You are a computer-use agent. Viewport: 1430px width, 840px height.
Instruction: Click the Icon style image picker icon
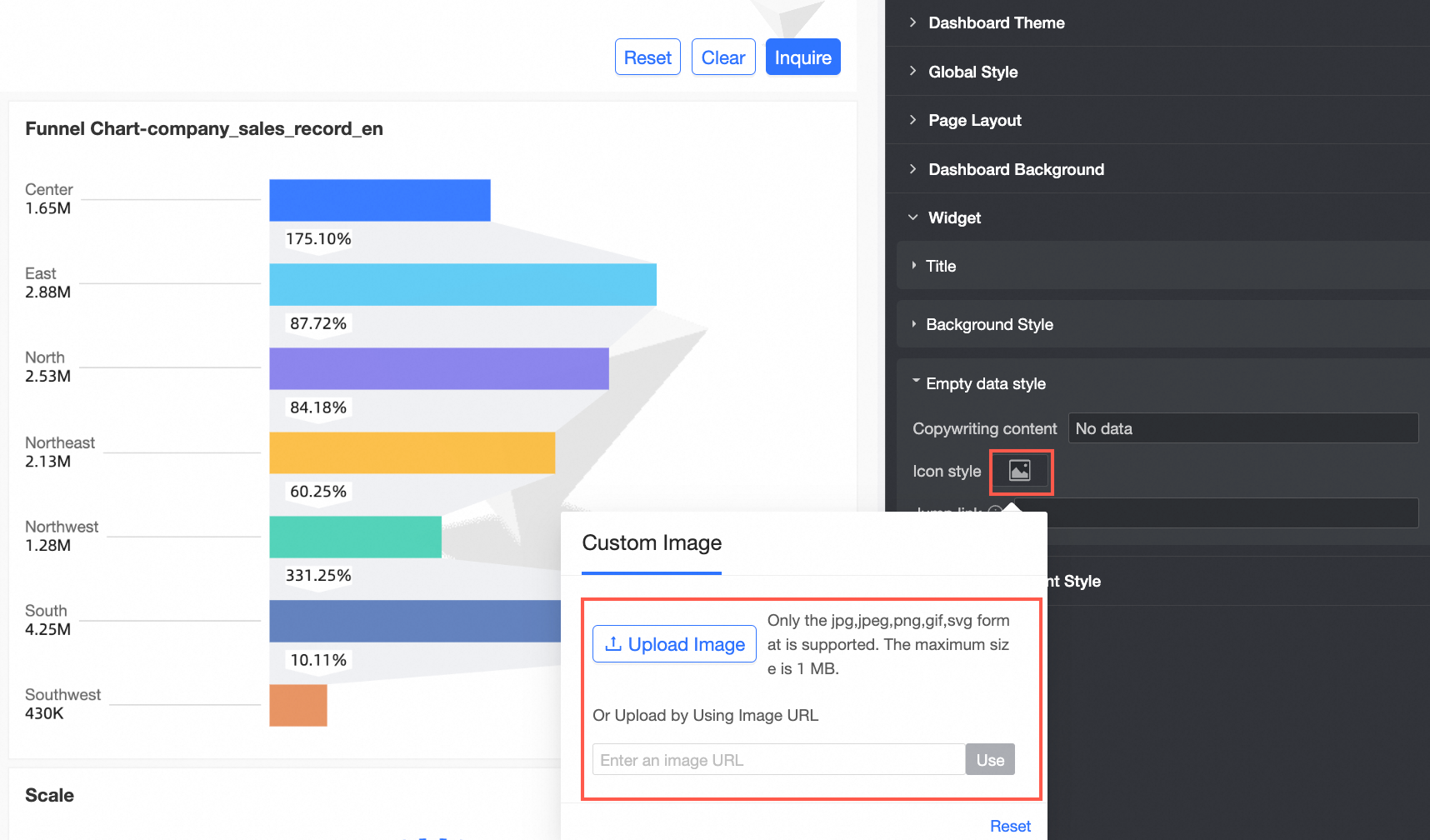(1020, 471)
